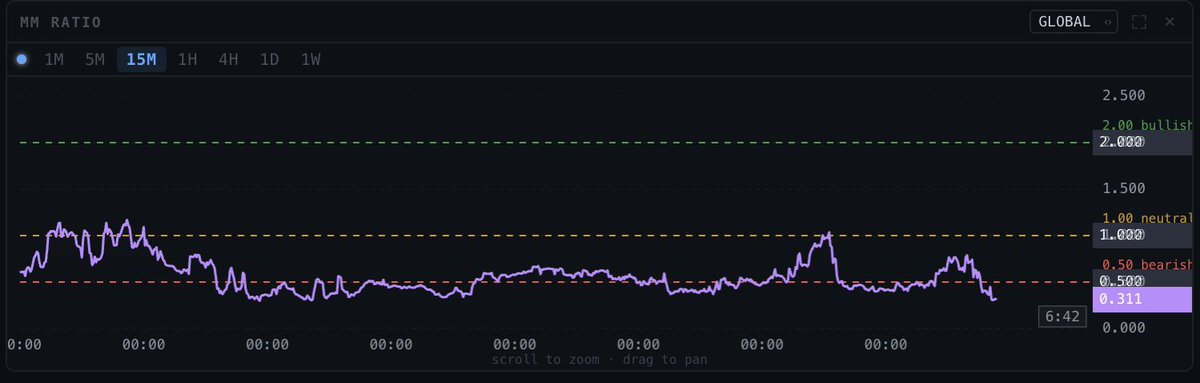Click the 1.500 axis value
This screenshot has width=1200, height=383.
tap(1123, 188)
